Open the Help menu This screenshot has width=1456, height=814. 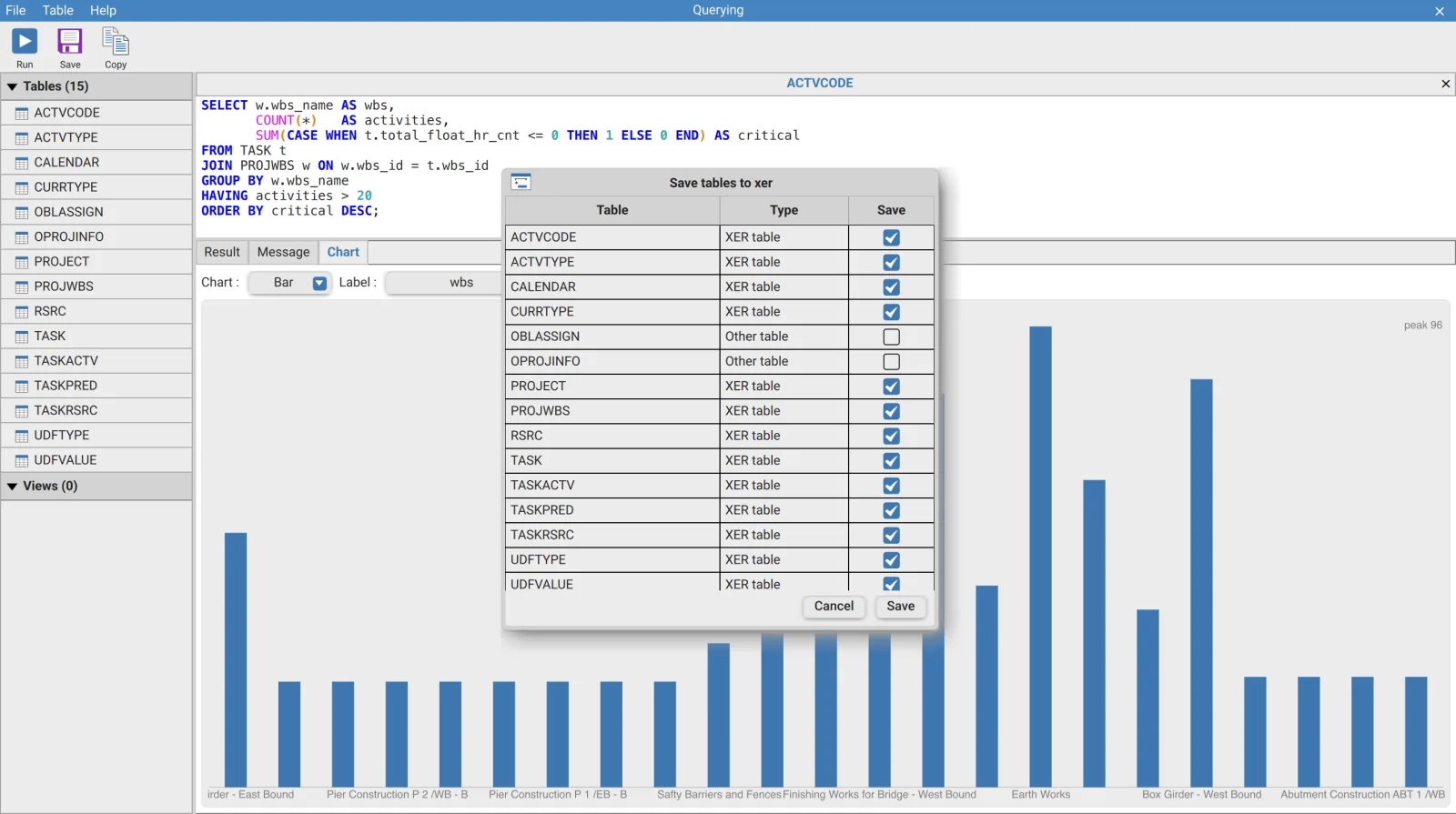tap(103, 10)
